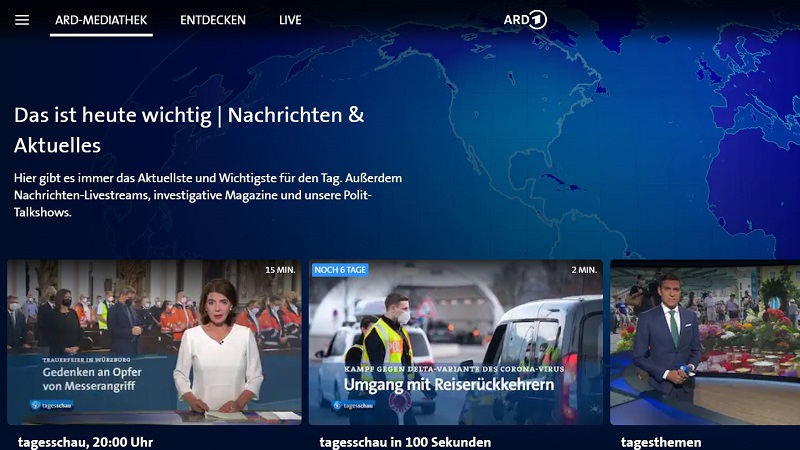This screenshot has height=450, width=800.
Task: Click the ARD logo
Action: click(525, 20)
